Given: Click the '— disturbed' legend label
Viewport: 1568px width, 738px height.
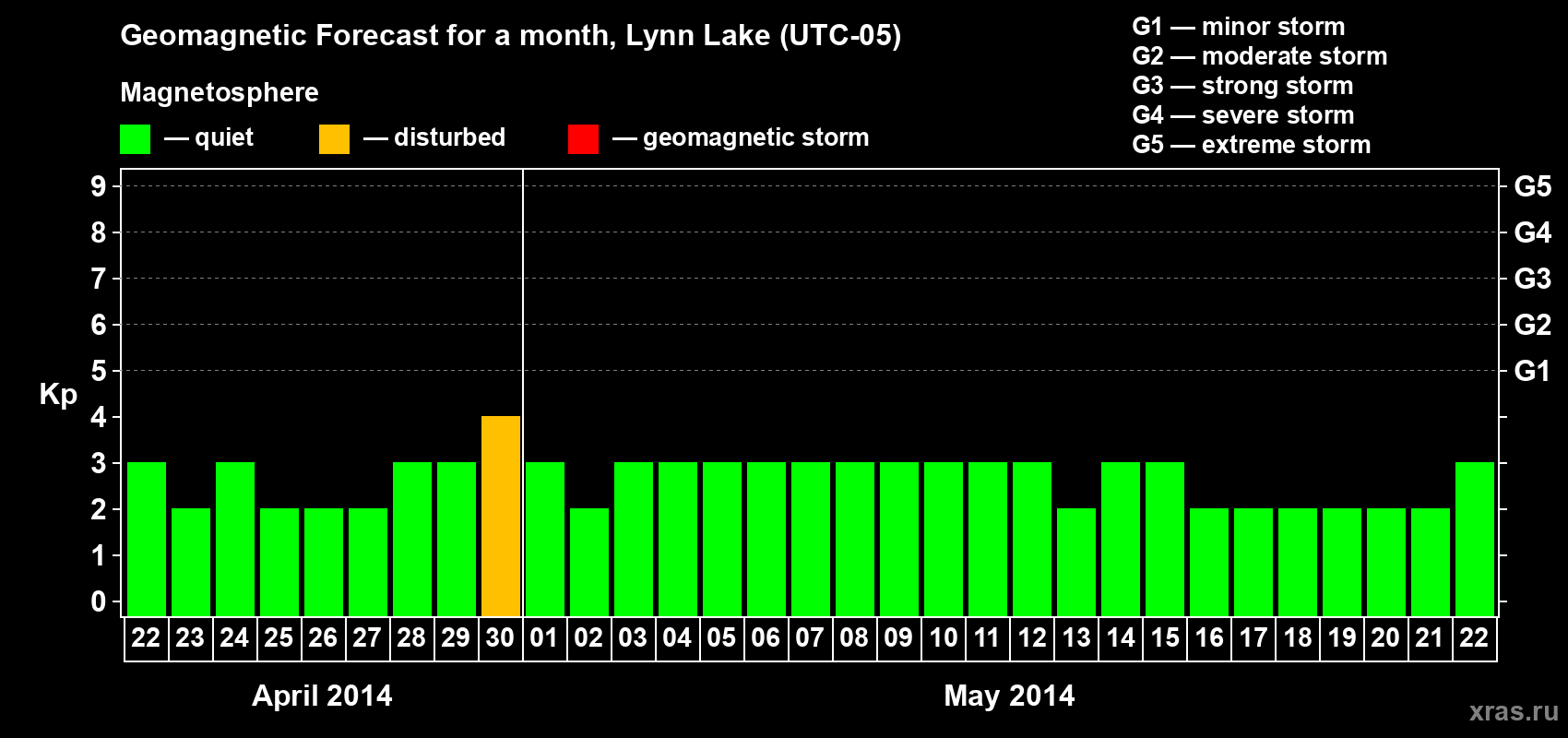Looking at the screenshot, I should [x=434, y=137].
